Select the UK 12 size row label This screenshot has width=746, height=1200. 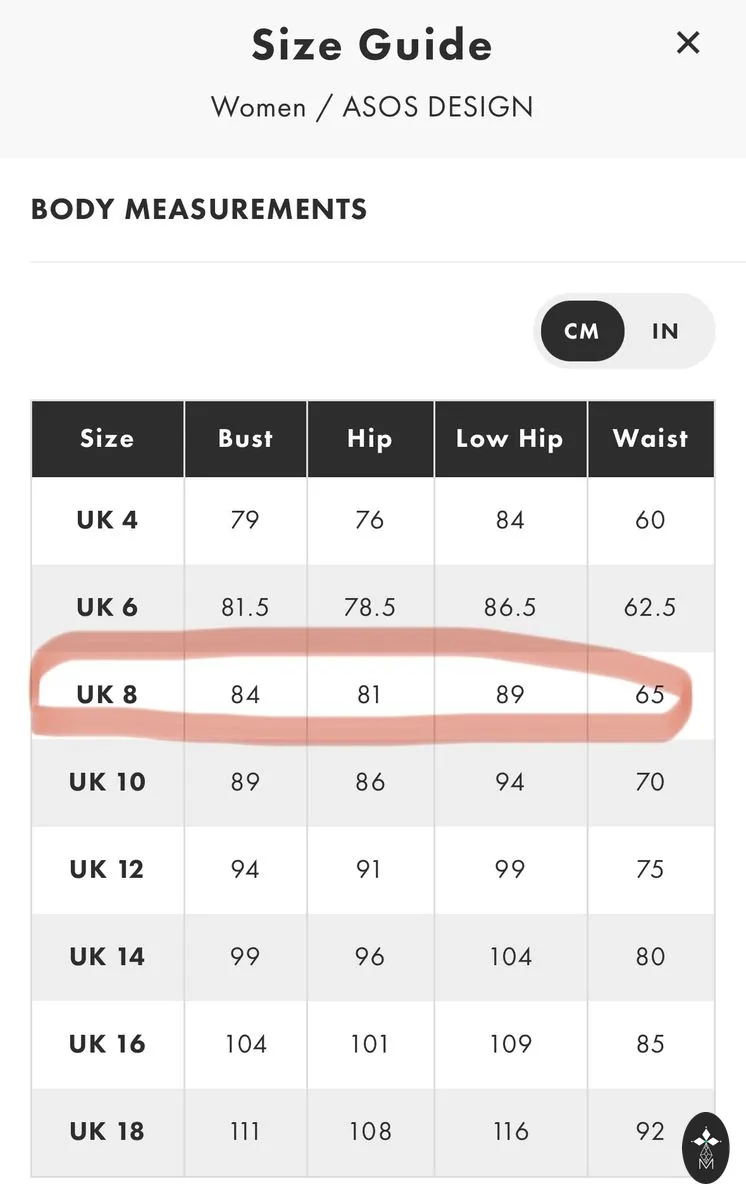coord(107,869)
